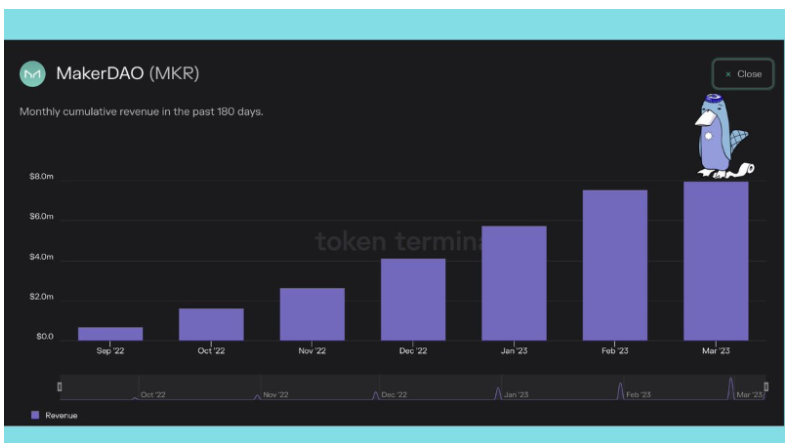
Task: Click Mar '23 on the range navigator
Action: pyautogui.click(x=749, y=395)
